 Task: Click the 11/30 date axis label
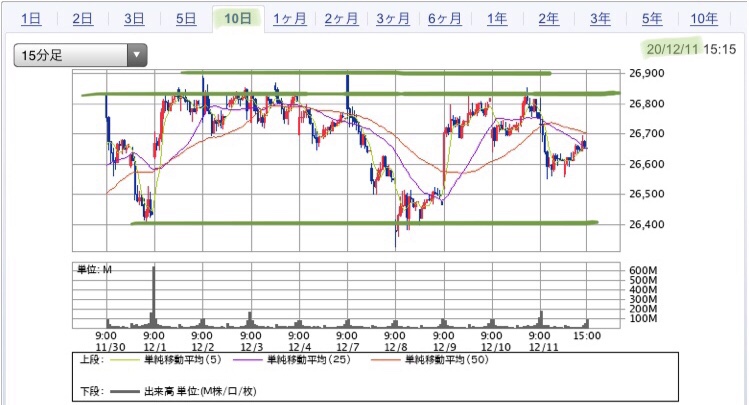[110, 347]
